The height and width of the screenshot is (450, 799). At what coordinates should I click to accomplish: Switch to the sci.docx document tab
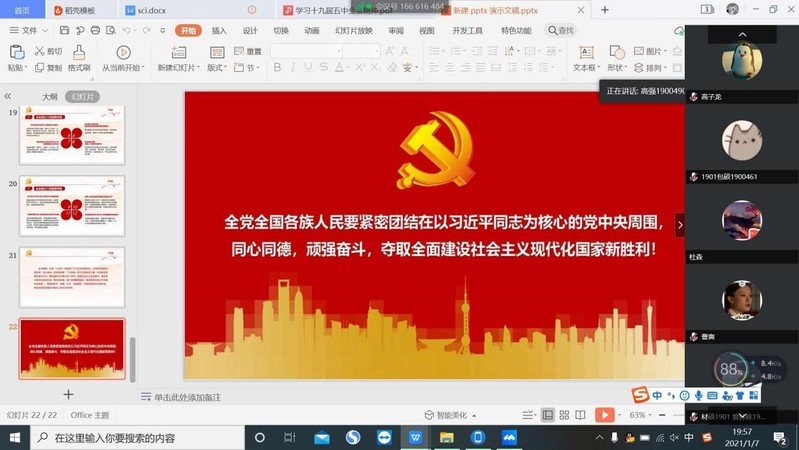click(x=151, y=10)
